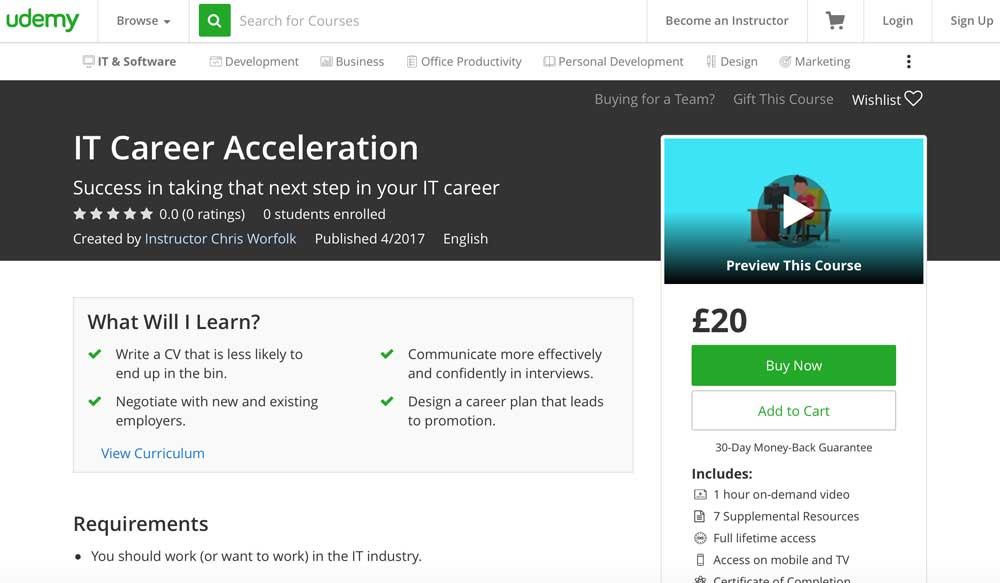Screen dimensions: 1000x583
Task: Open the shopping cart icon
Action: coord(835,21)
